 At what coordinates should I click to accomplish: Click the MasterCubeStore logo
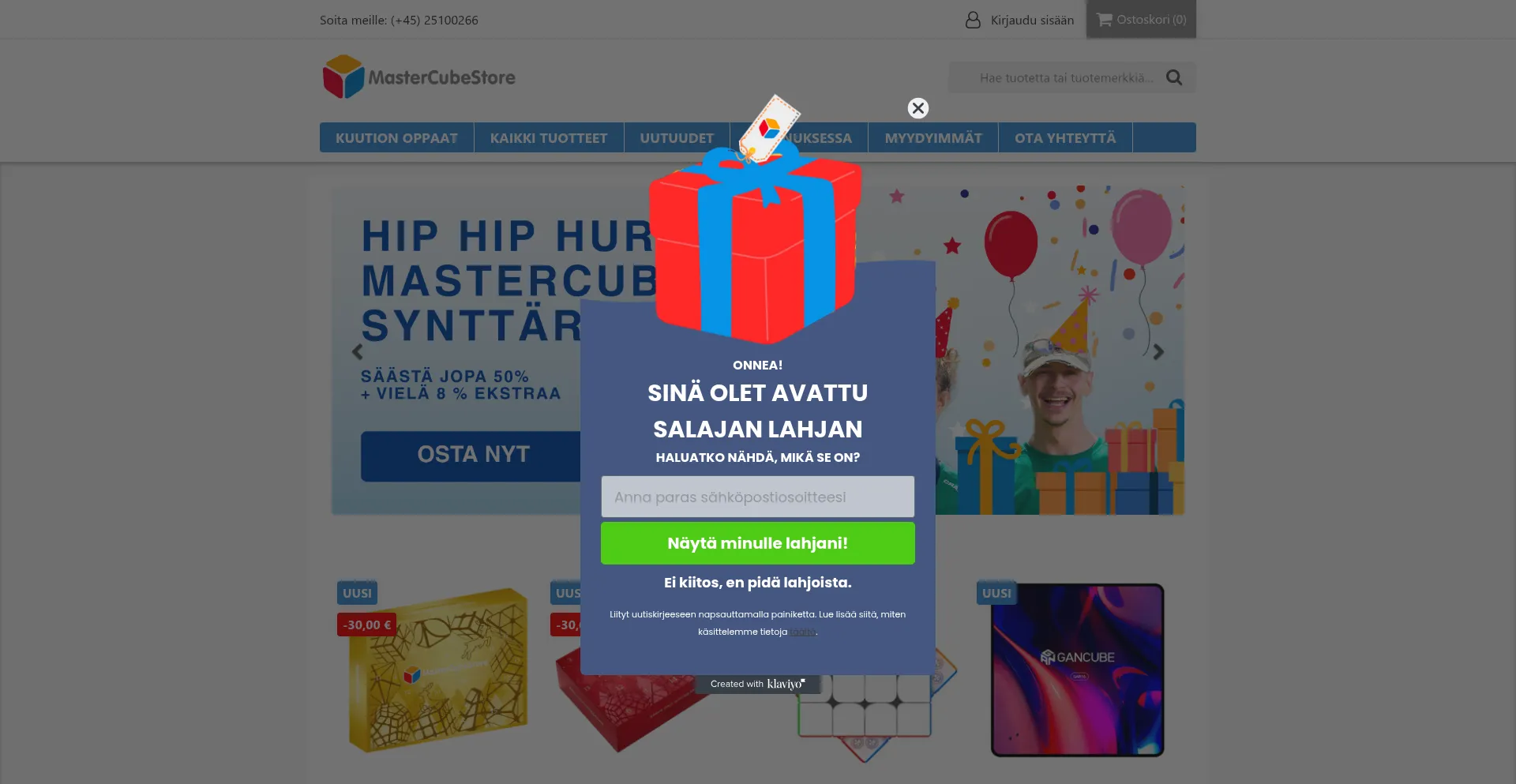click(419, 77)
